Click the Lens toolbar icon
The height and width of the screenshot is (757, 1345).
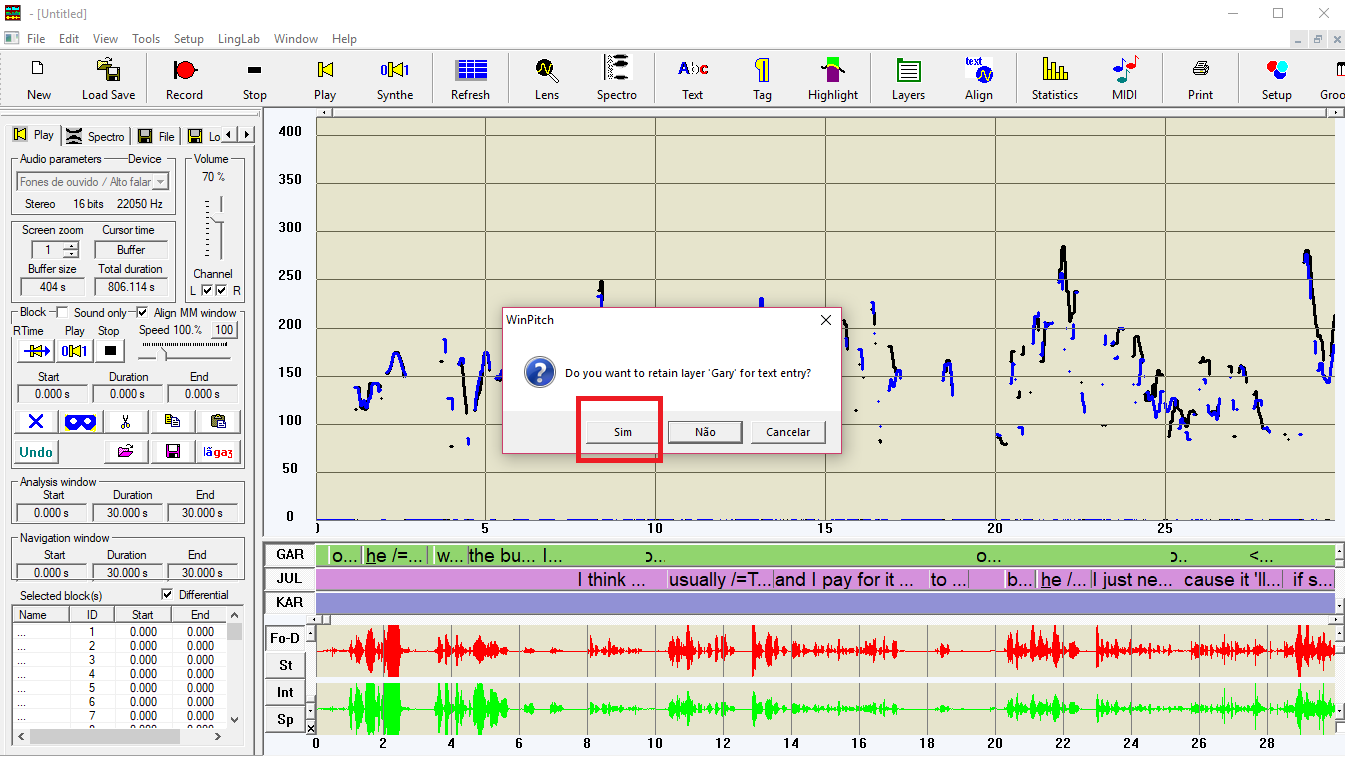click(546, 78)
